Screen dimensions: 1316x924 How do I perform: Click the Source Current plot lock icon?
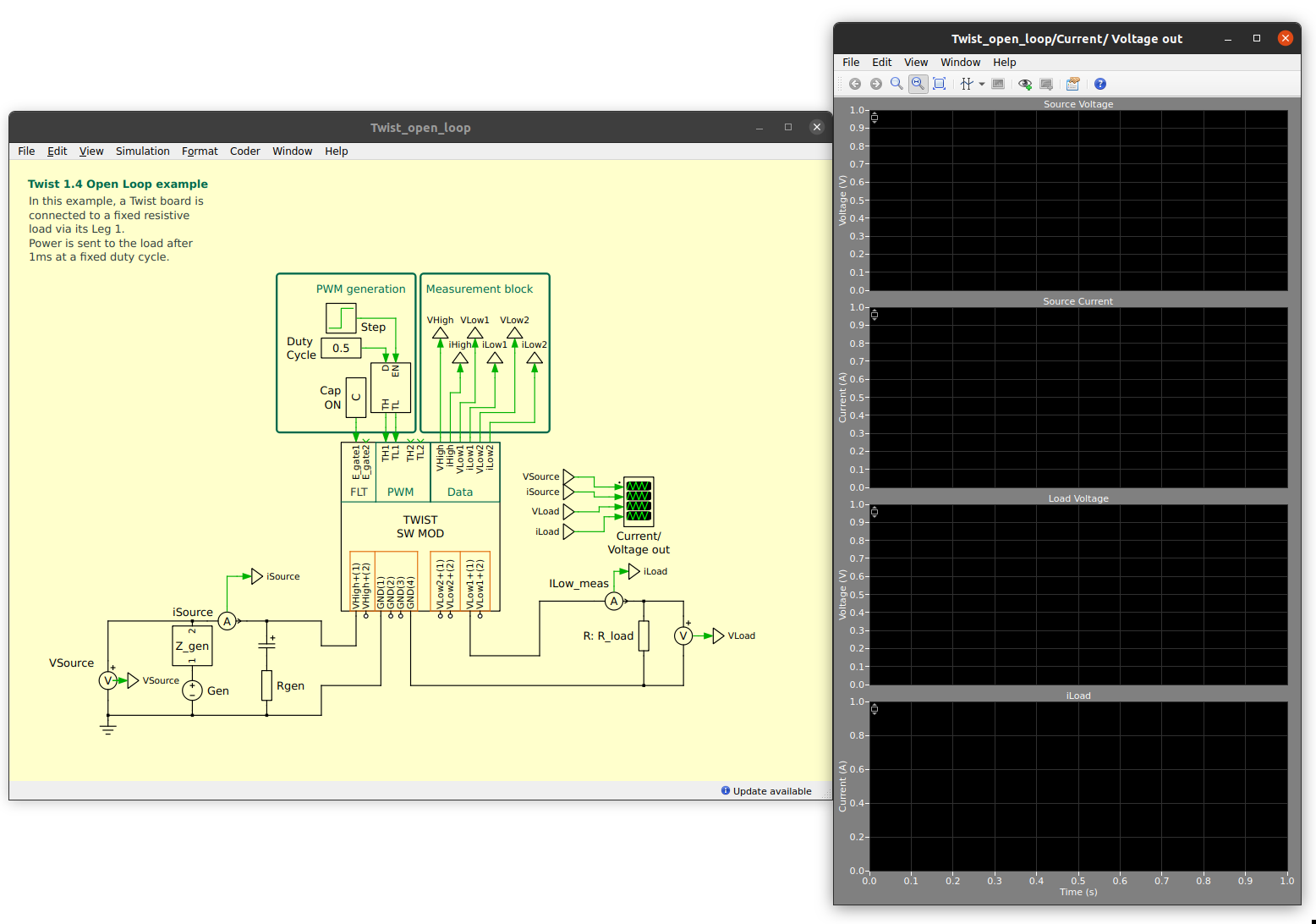875,315
